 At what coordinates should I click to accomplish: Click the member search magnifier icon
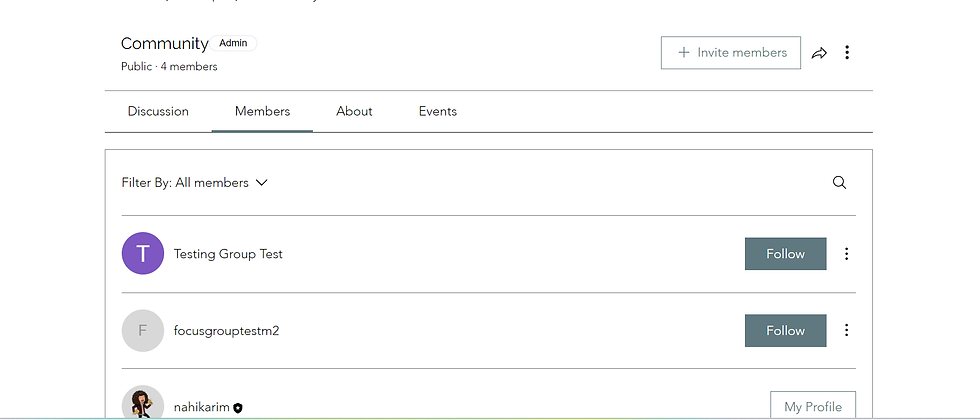[x=839, y=182]
